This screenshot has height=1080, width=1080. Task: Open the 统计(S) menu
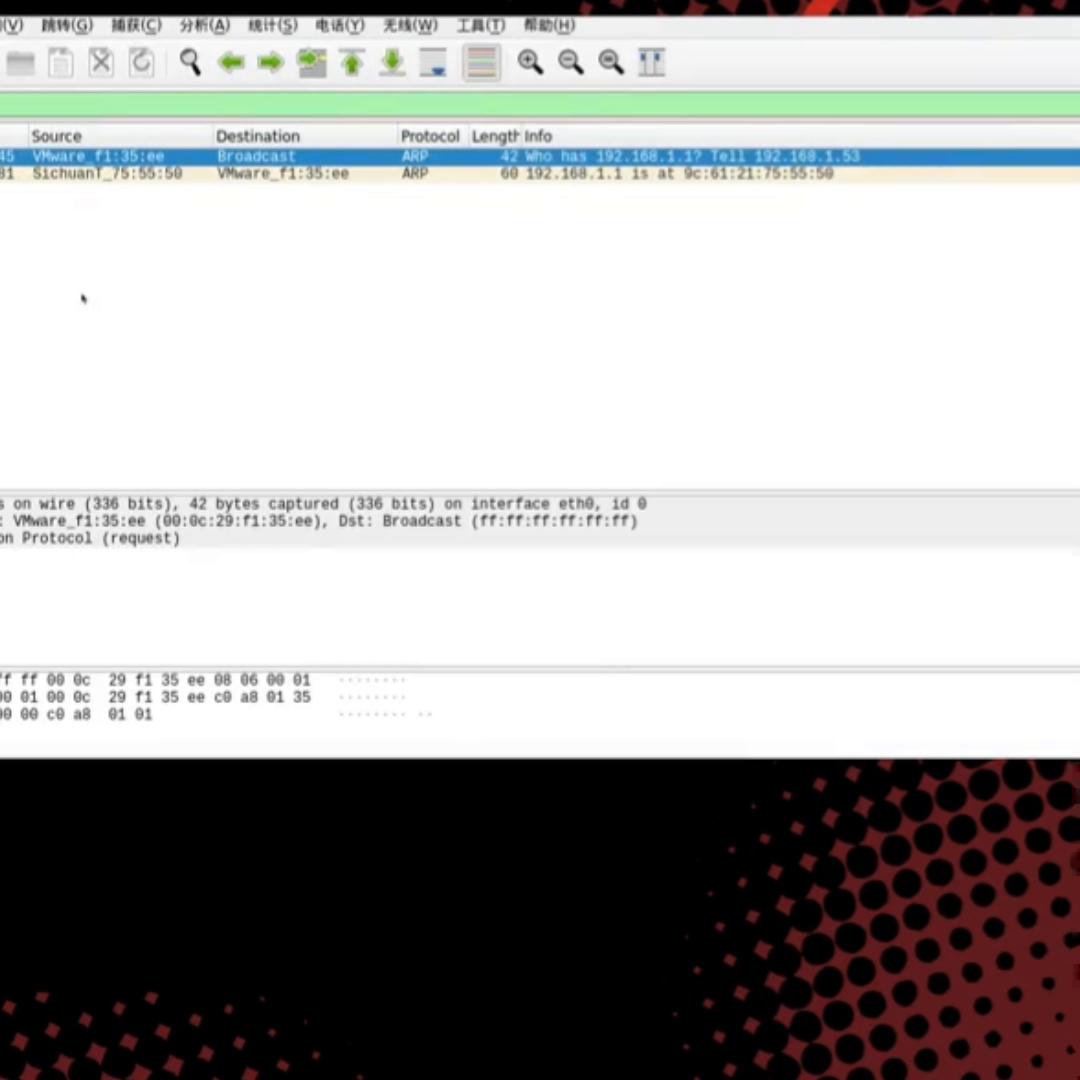pyautogui.click(x=273, y=25)
